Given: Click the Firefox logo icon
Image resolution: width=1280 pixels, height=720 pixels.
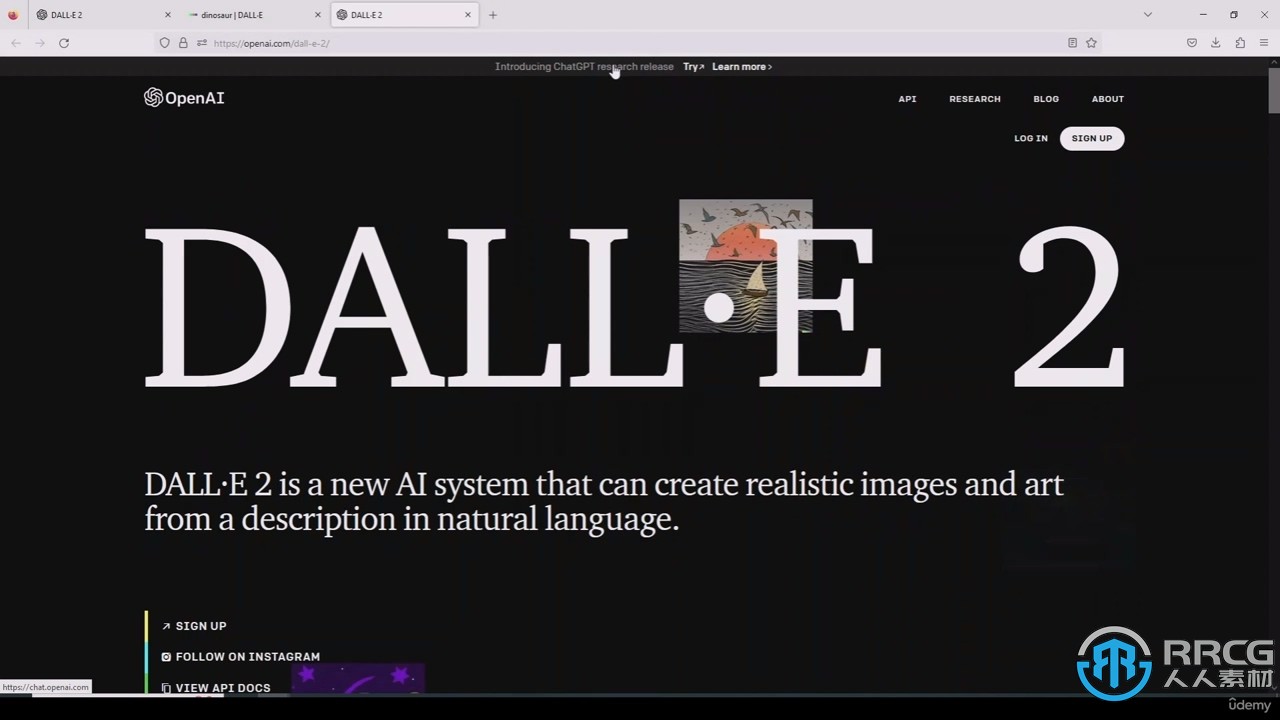Looking at the screenshot, I should [13, 15].
